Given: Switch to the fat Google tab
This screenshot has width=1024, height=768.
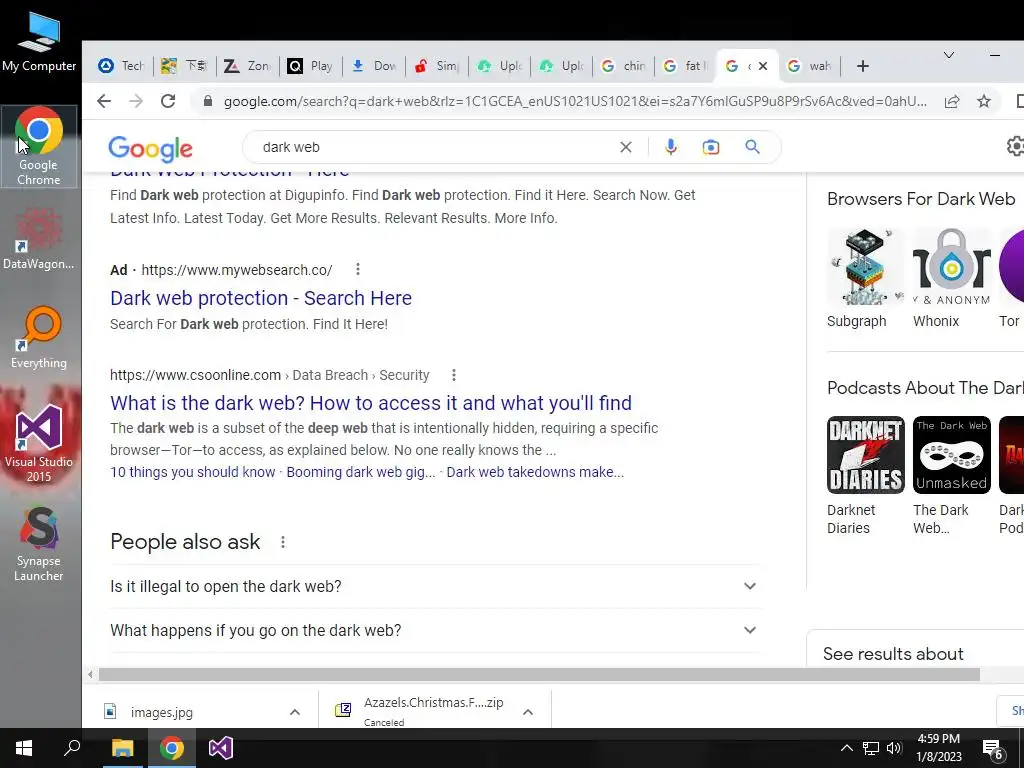Looking at the screenshot, I should pyautogui.click(x=686, y=66).
